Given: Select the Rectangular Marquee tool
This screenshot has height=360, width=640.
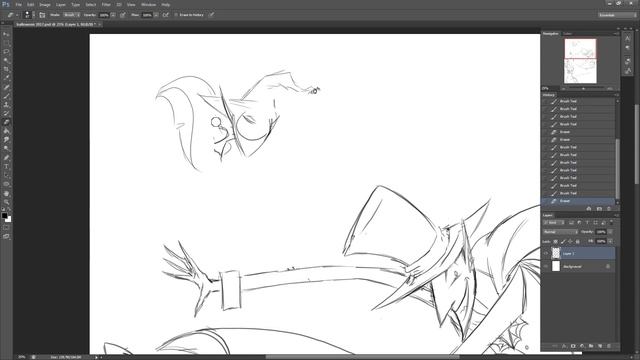Looking at the screenshot, I should pyautogui.click(x=6, y=43).
